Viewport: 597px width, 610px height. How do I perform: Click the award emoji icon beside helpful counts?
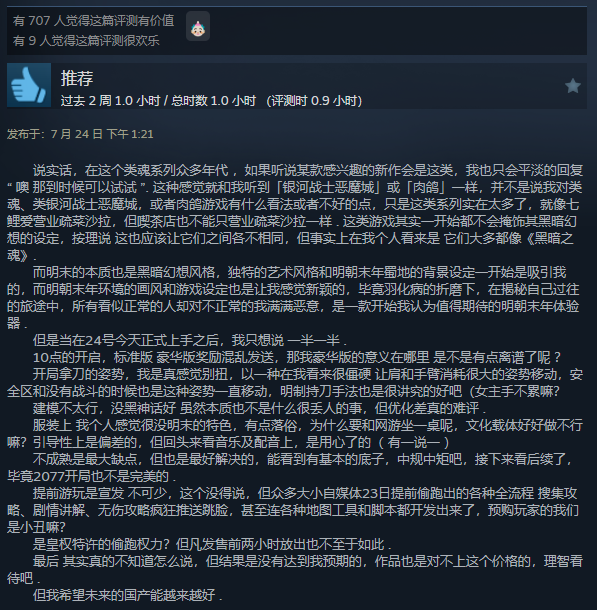pyautogui.click(x=198, y=26)
